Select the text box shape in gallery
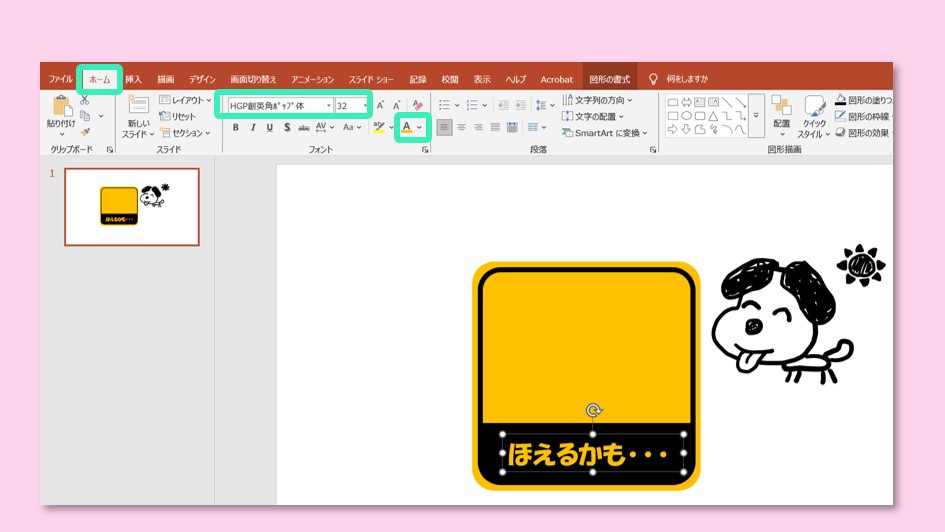The image size is (945, 532). tap(699, 102)
